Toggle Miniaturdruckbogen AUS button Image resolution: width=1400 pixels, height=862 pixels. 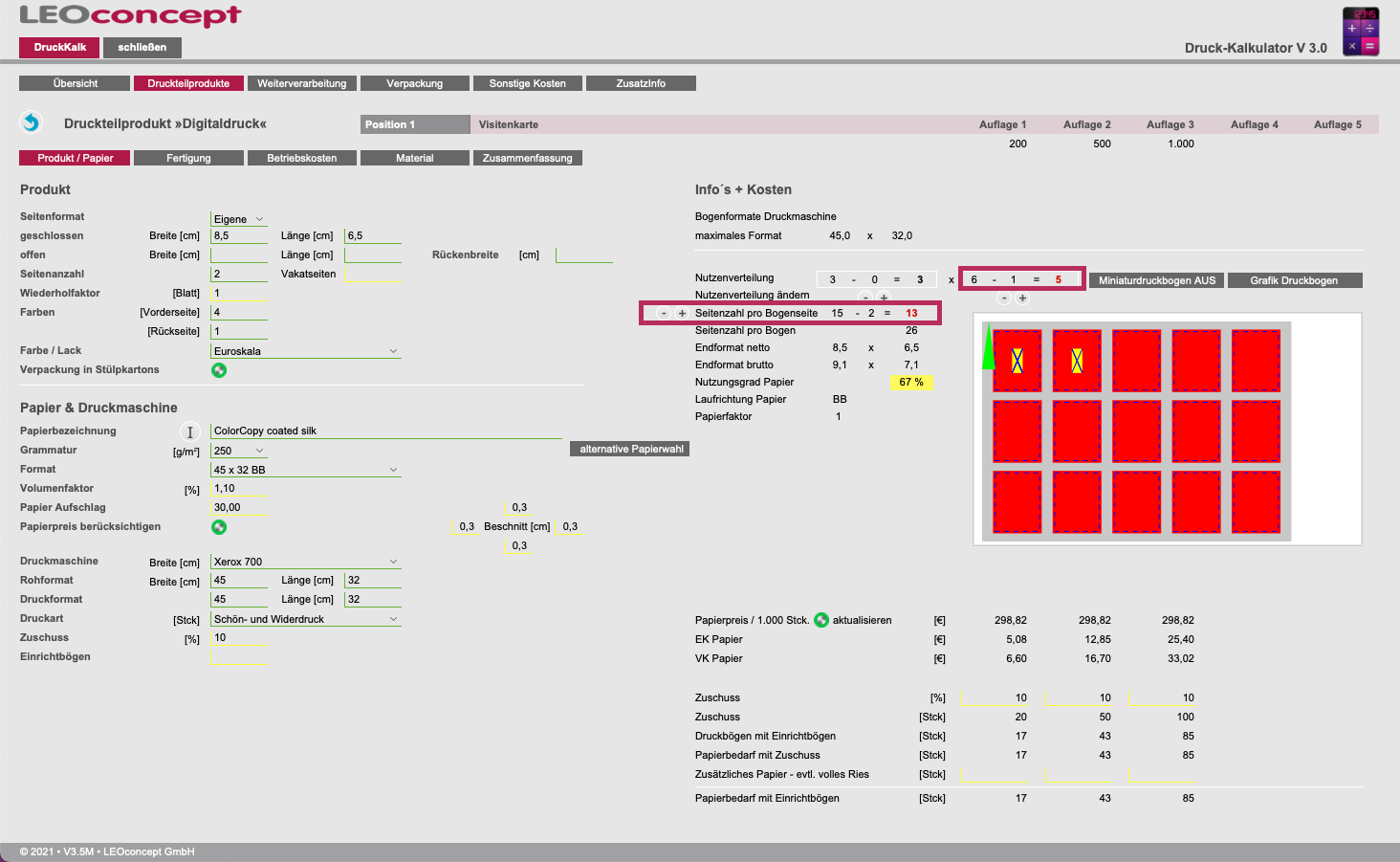click(x=1156, y=280)
